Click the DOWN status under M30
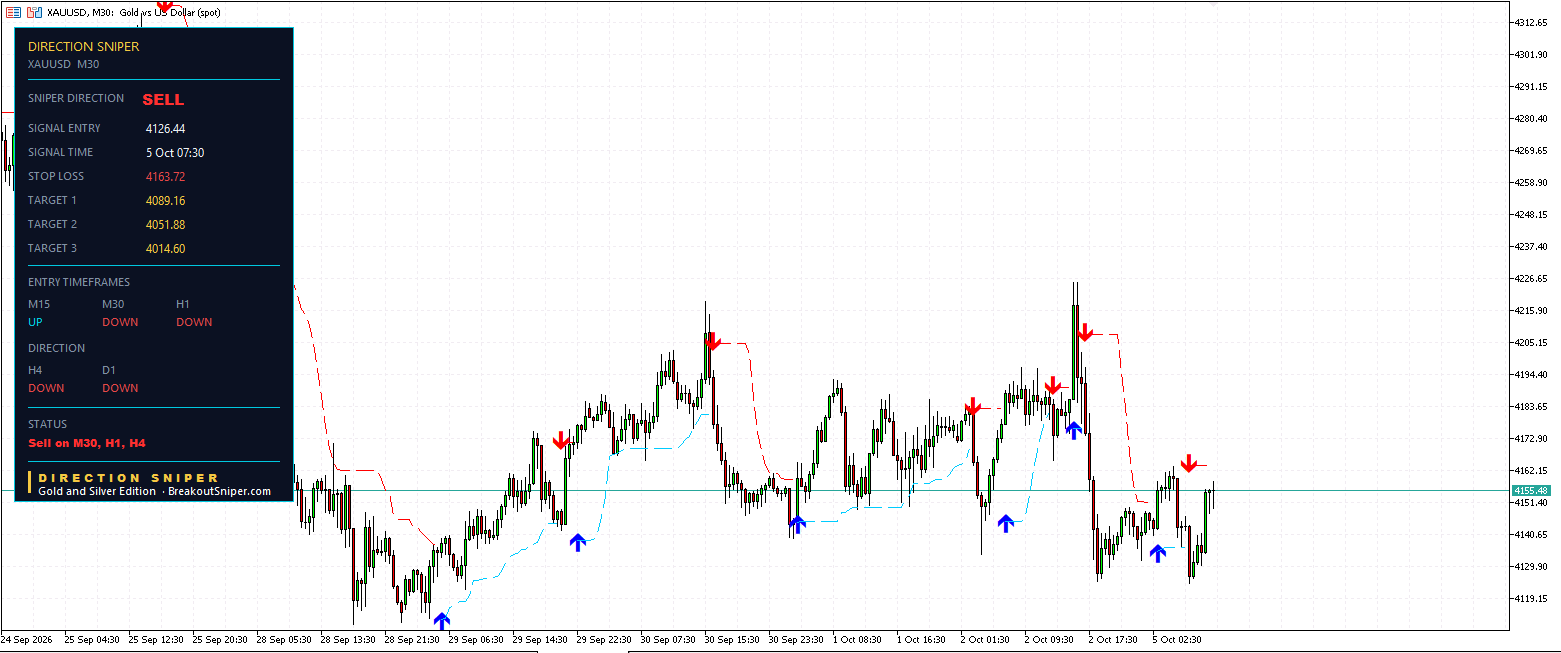Image resolution: width=1561 pixels, height=653 pixels. click(120, 322)
